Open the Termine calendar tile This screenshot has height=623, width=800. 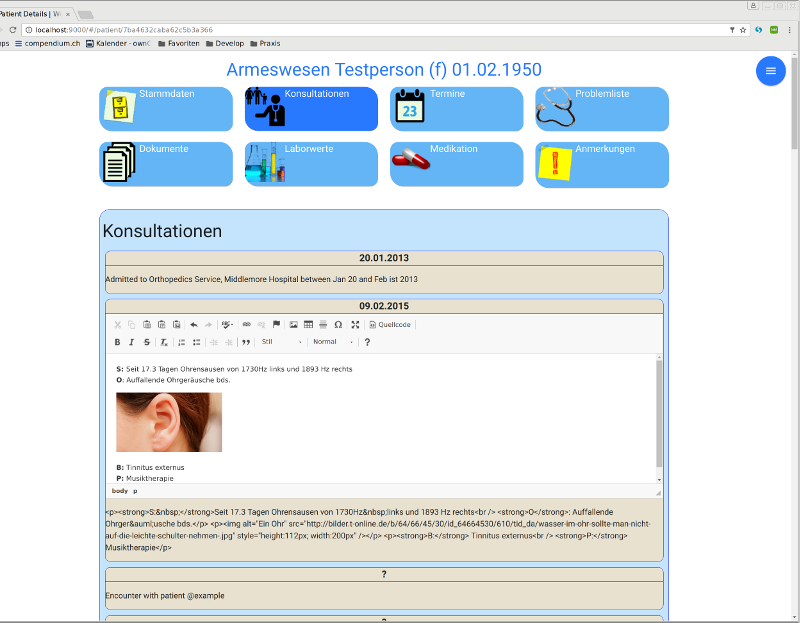tap(457, 109)
